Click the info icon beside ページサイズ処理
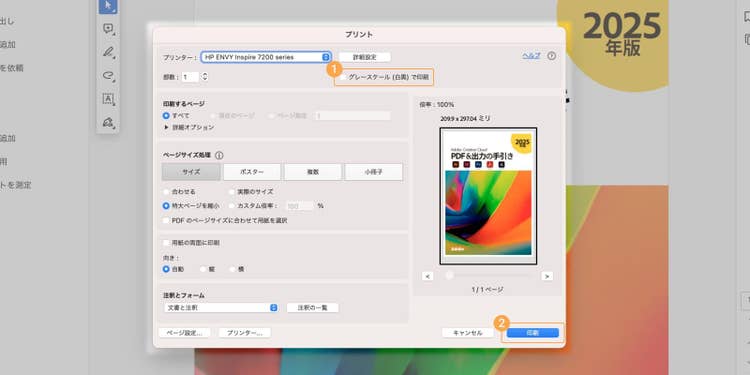750x375 pixels. (219, 155)
